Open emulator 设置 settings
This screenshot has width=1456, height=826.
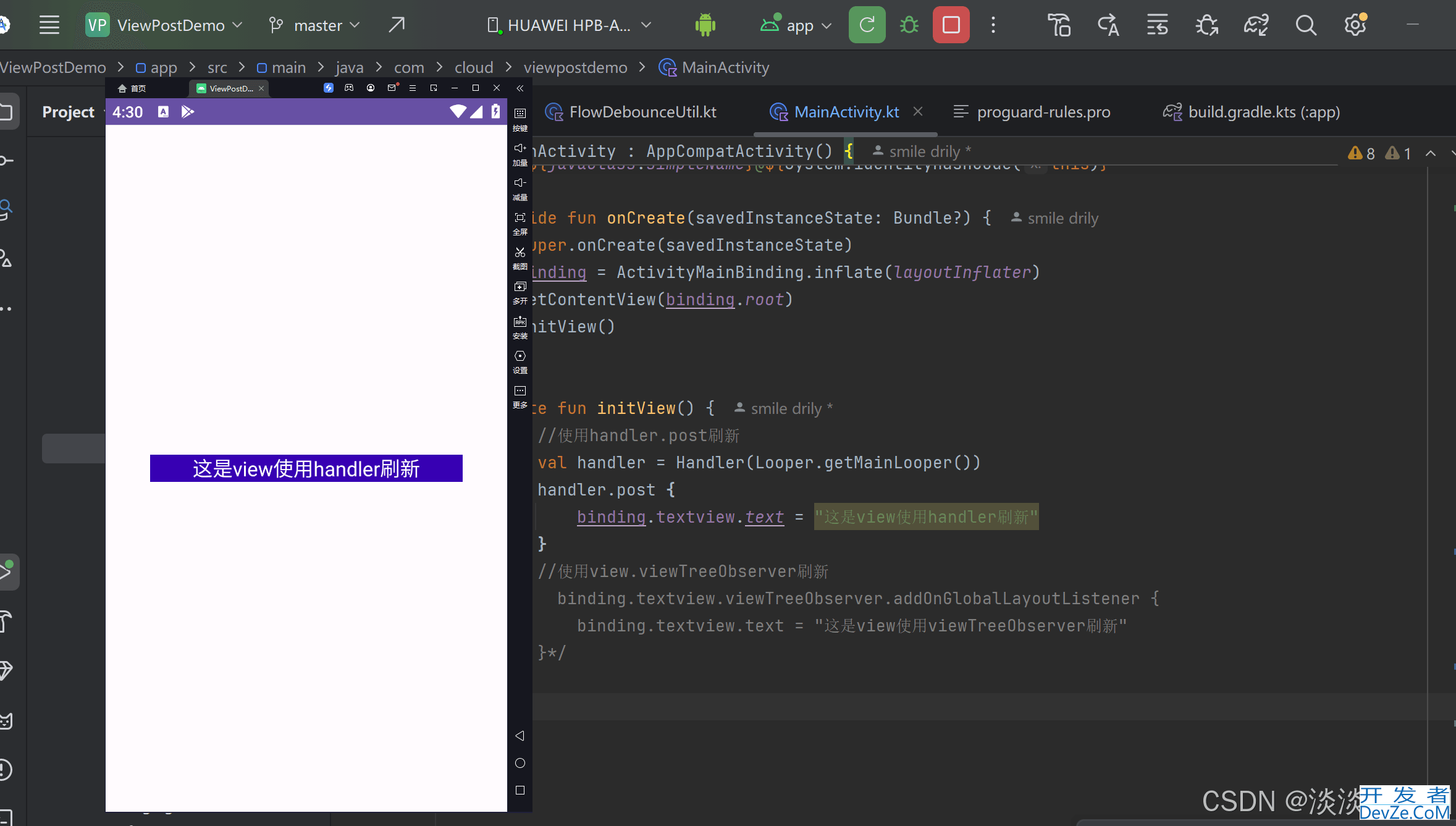[520, 362]
